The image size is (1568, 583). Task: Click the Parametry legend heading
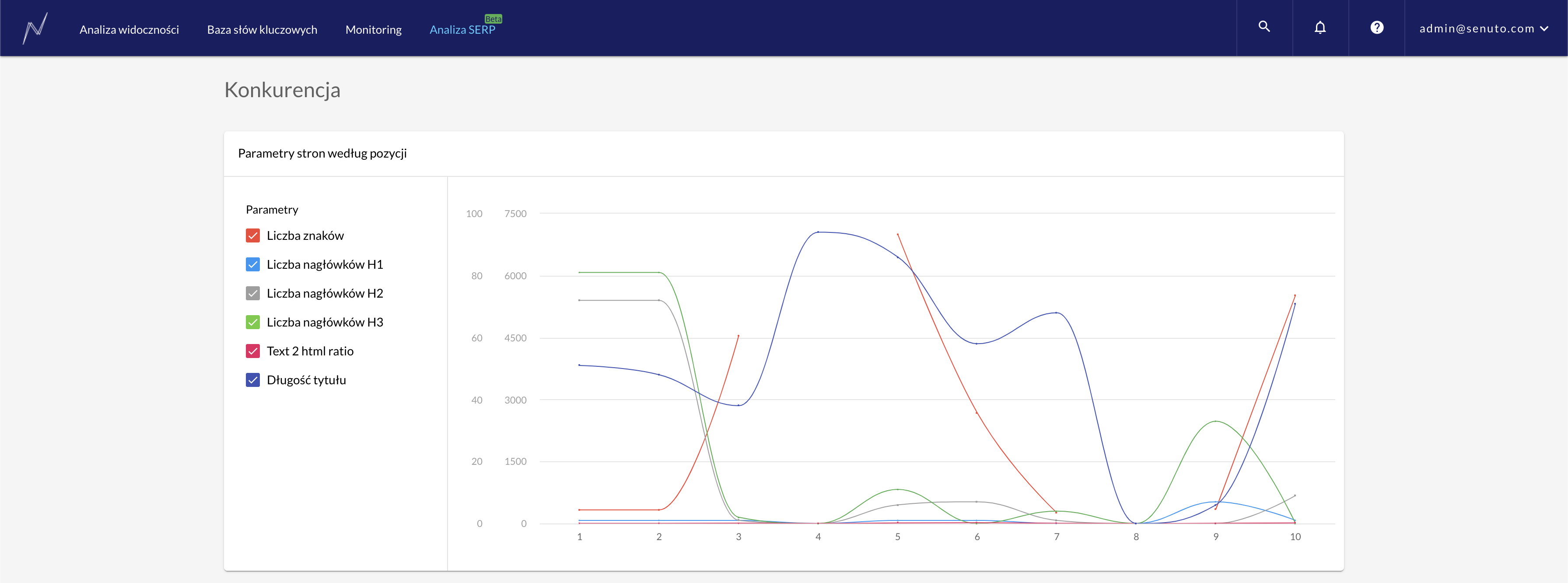click(x=272, y=210)
